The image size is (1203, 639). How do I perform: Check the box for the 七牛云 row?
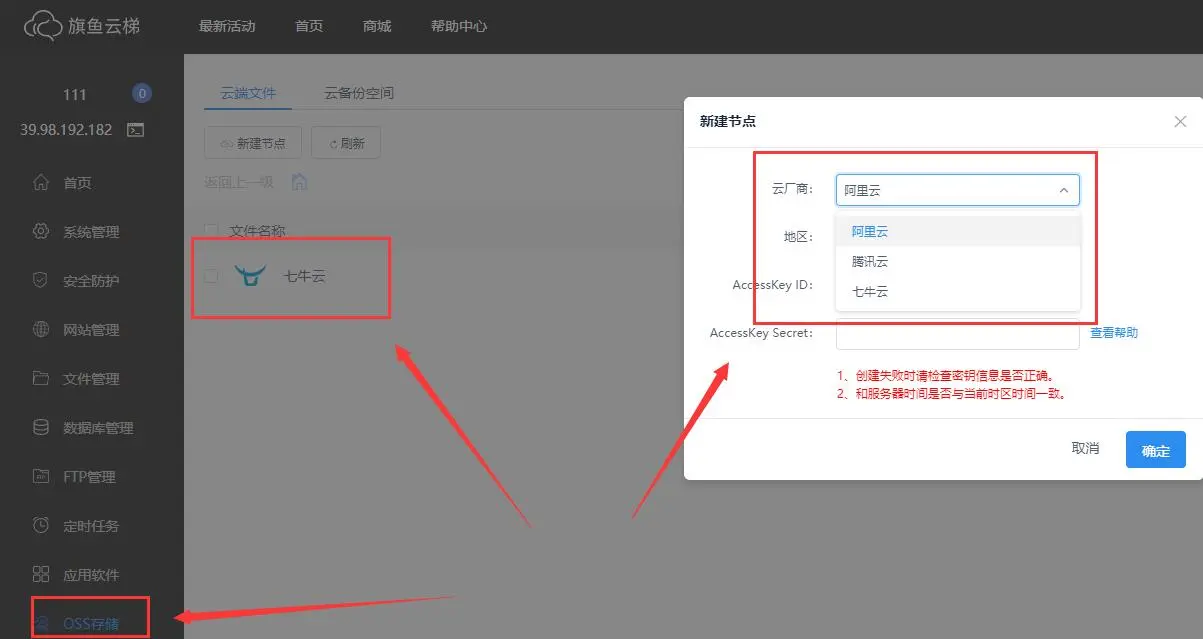click(211, 276)
